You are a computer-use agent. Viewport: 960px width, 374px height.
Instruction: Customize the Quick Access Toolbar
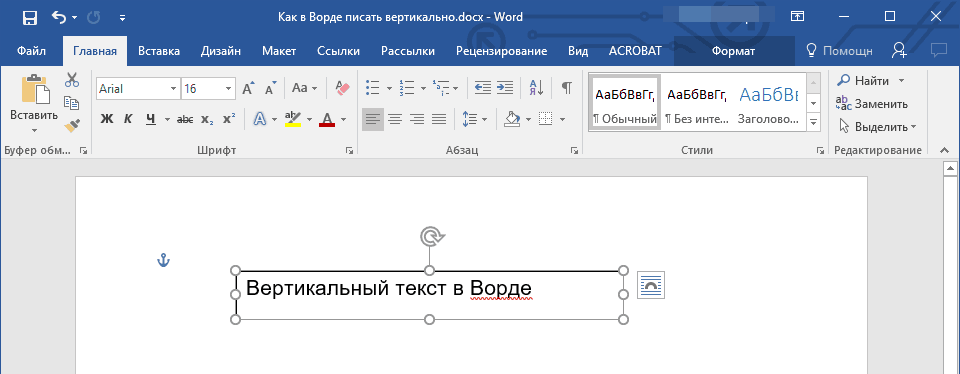122,18
